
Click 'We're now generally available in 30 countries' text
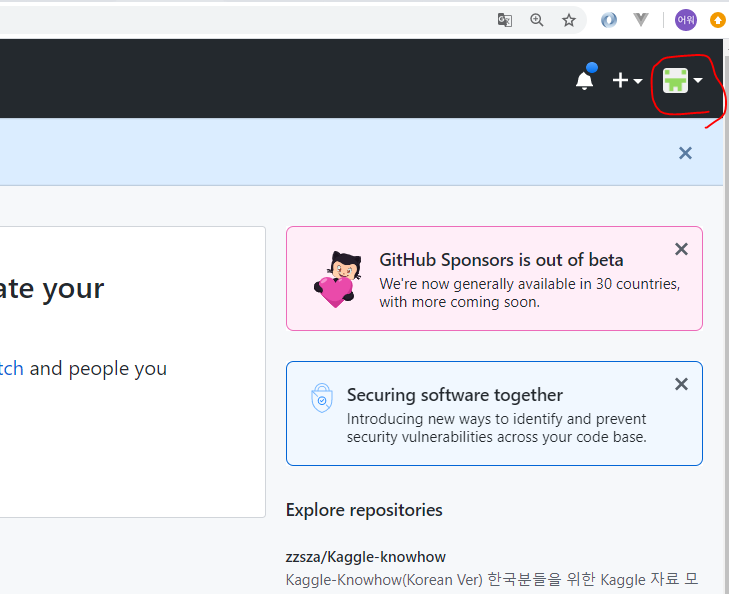pos(530,284)
